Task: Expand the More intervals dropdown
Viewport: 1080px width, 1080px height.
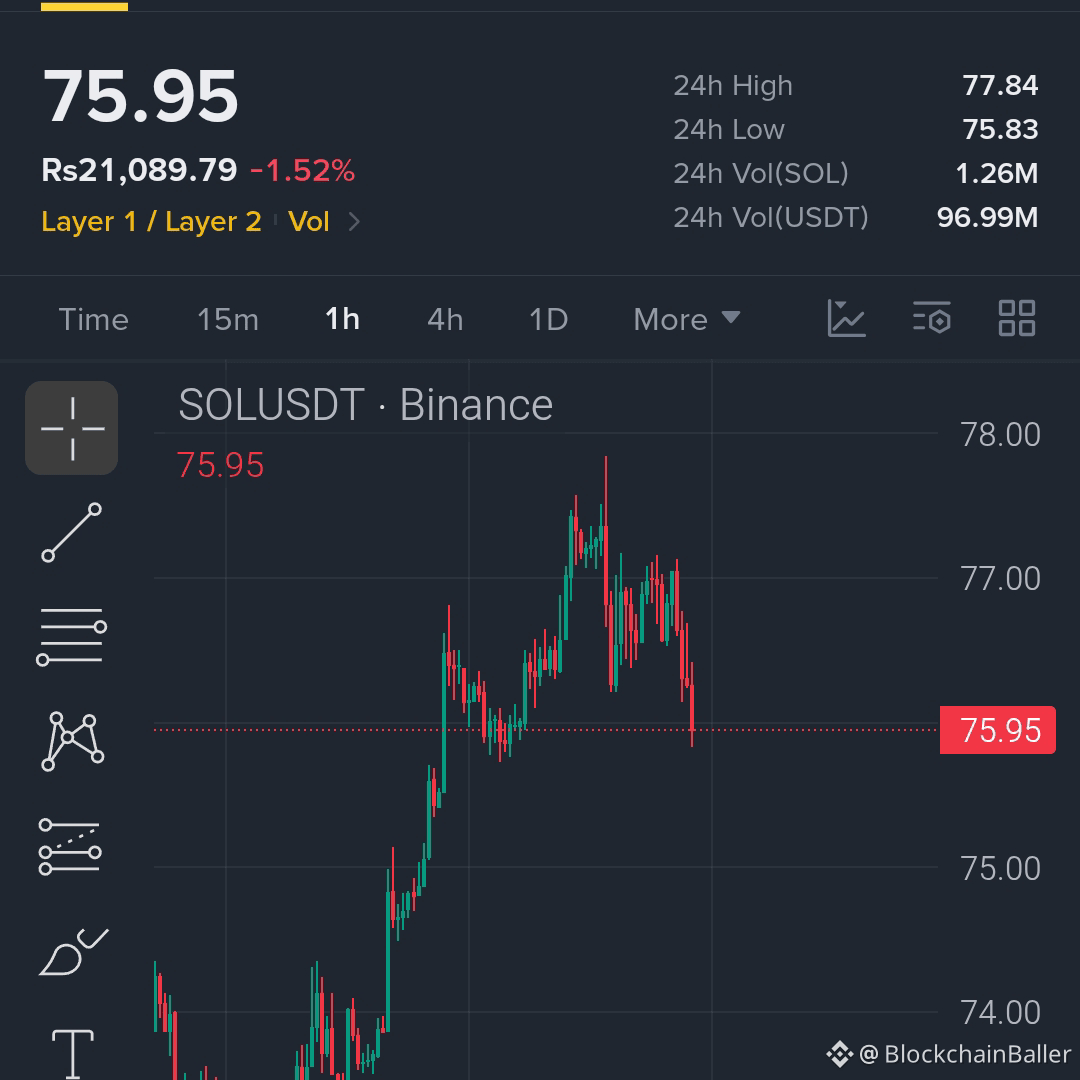Action: tap(687, 320)
